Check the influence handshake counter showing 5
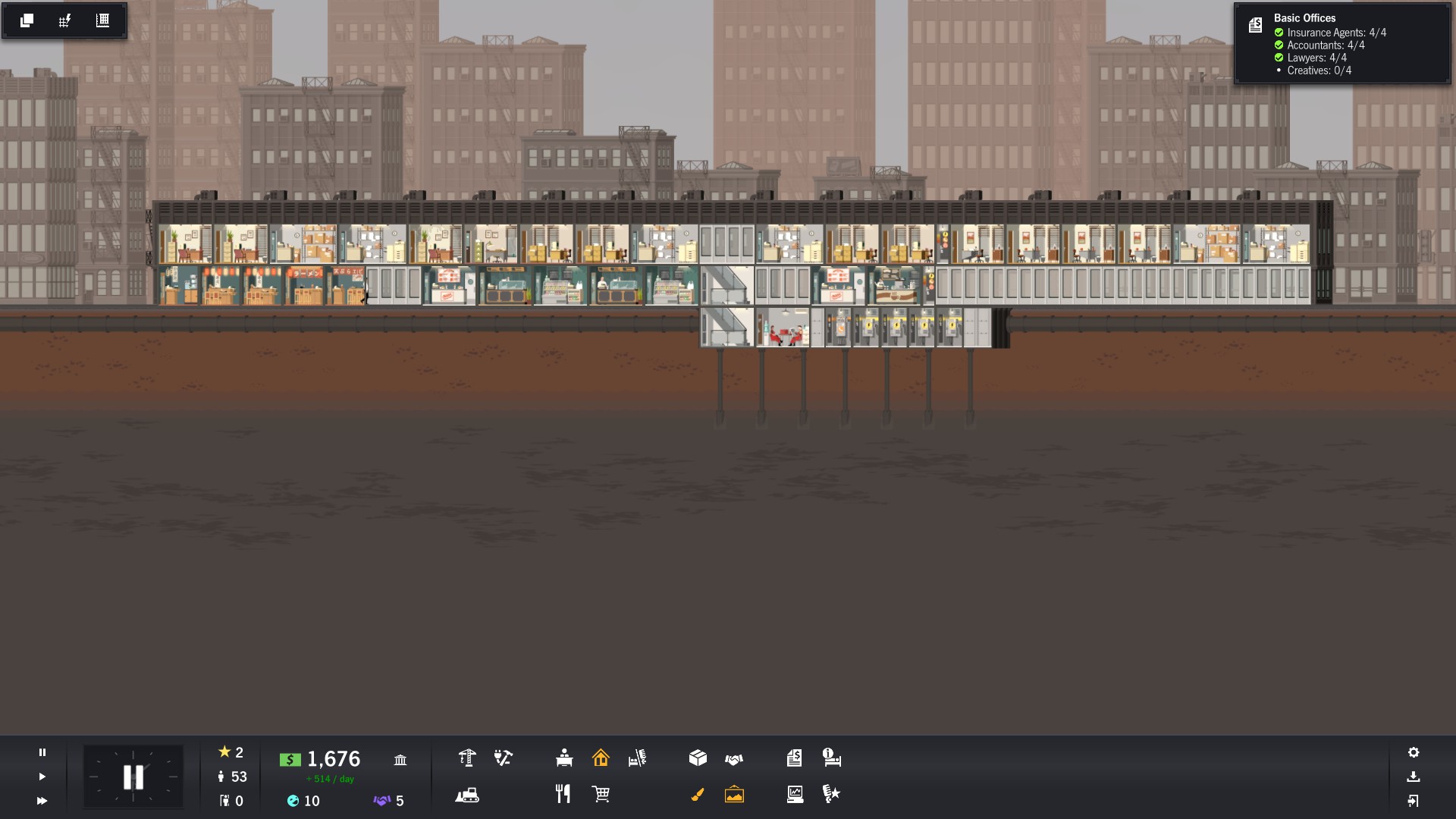This screenshot has height=819, width=1456. click(x=389, y=801)
